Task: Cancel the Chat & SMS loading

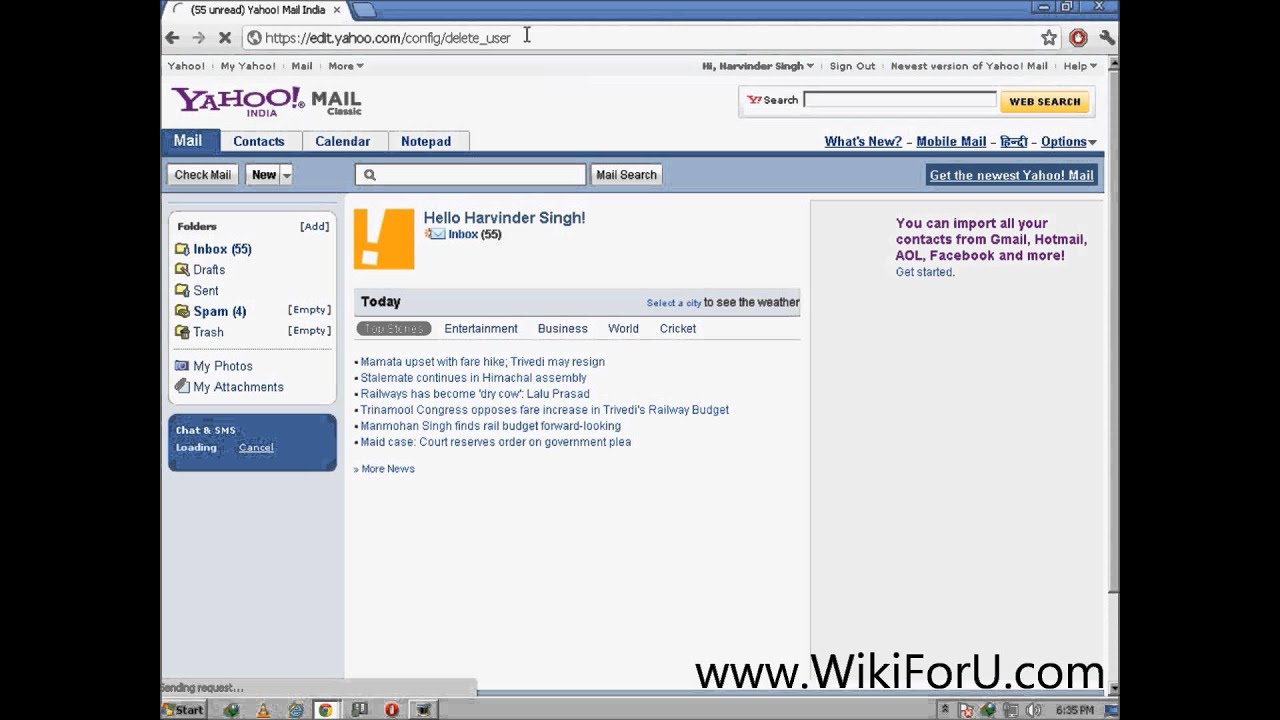Action: click(x=256, y=448)
